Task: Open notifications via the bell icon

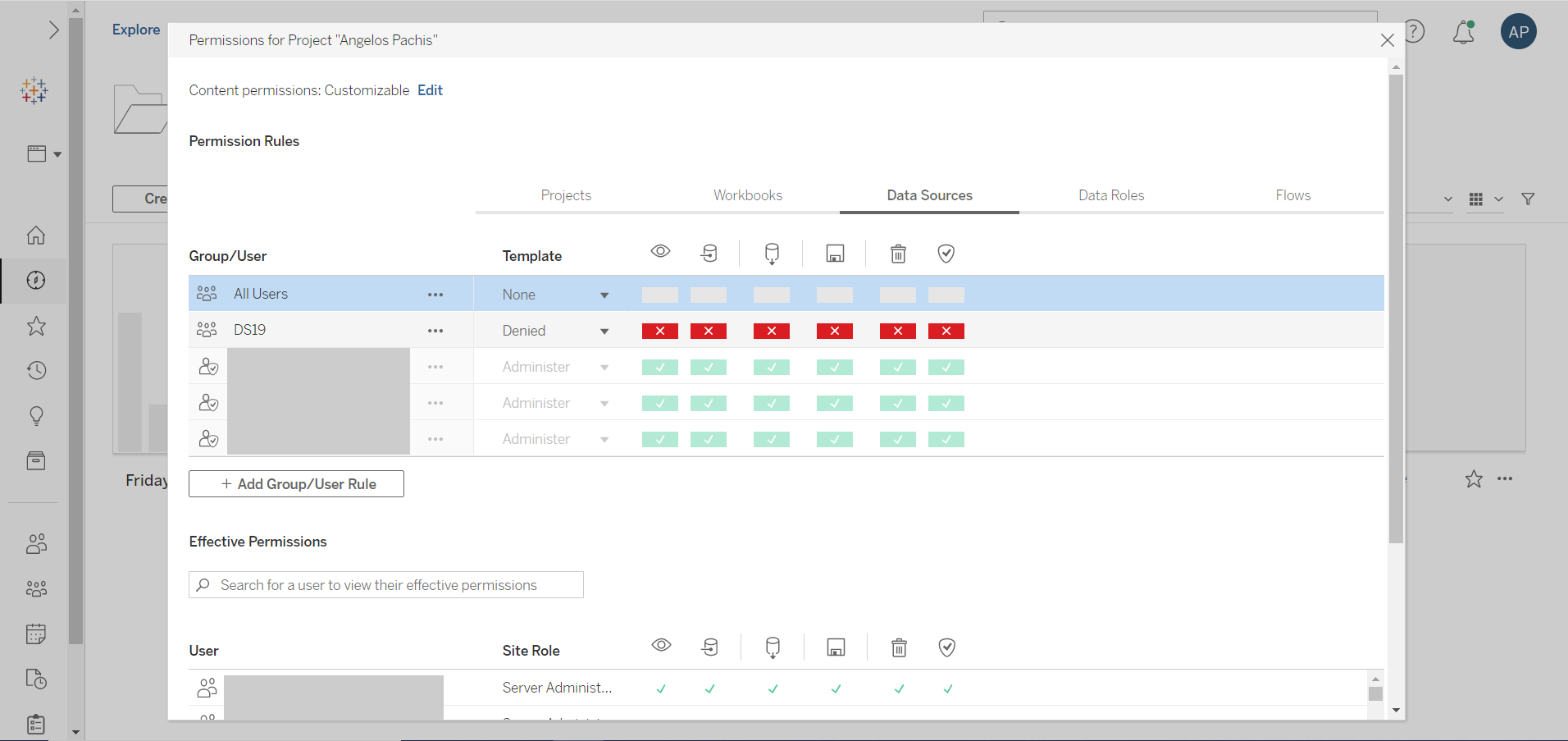Action: (1464, 31)
